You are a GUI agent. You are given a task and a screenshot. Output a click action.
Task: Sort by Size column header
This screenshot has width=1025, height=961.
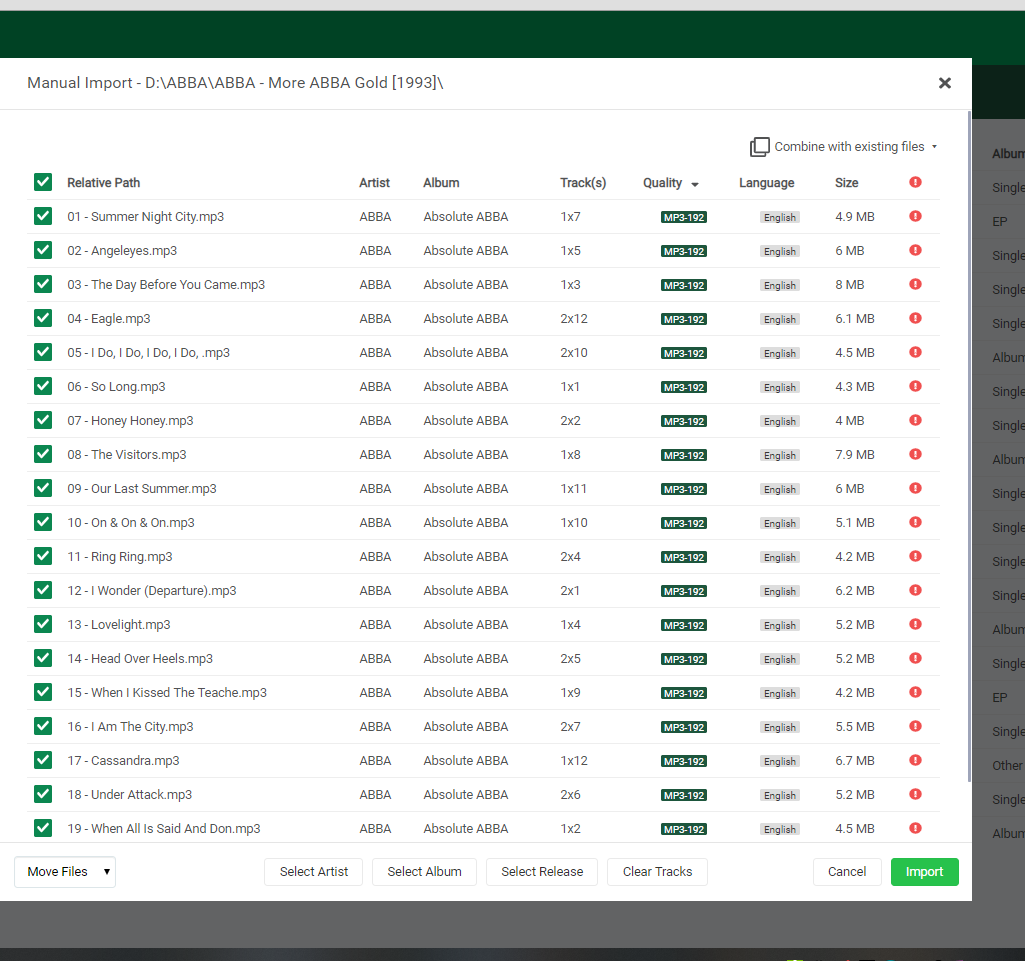pos(847,182)
